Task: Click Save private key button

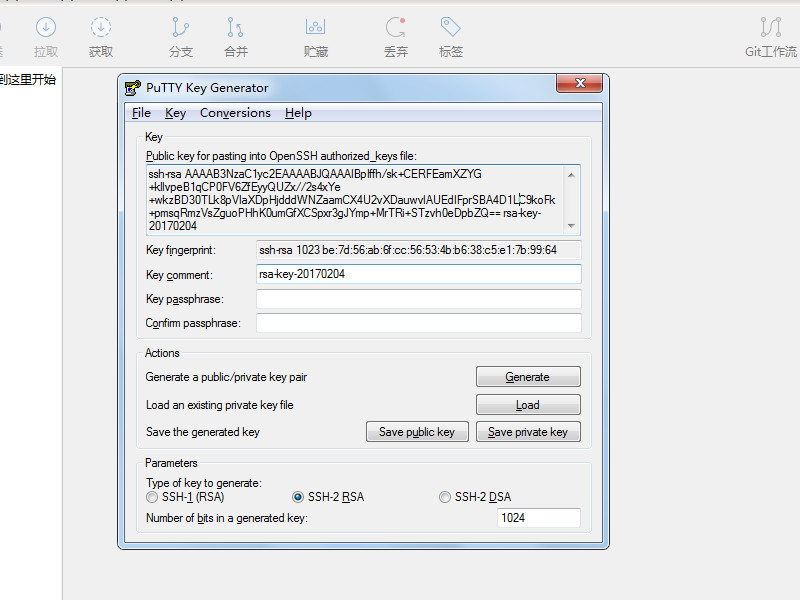Action: pyautogui.click(x=528, y=432)
